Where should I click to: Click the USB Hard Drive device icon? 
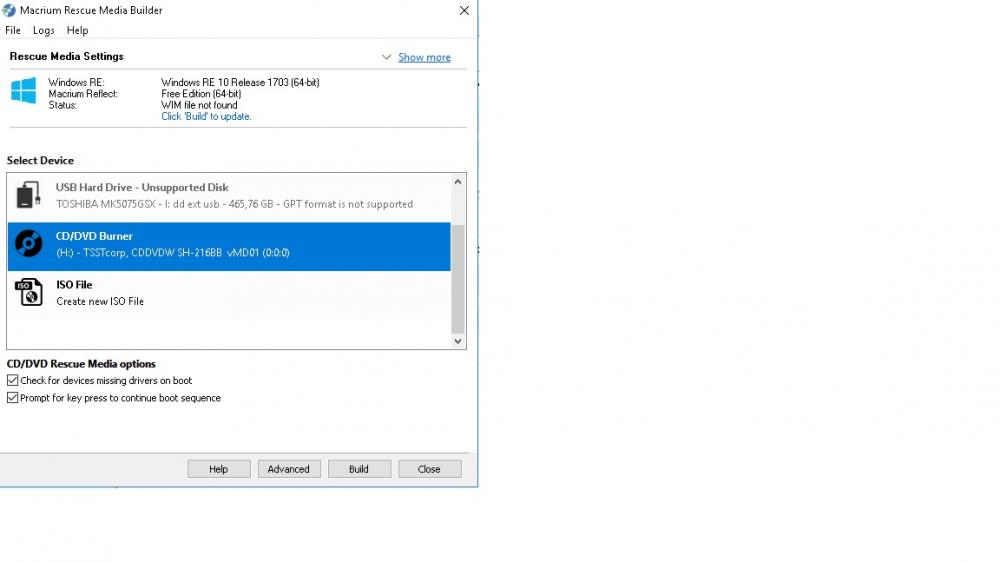28,195
